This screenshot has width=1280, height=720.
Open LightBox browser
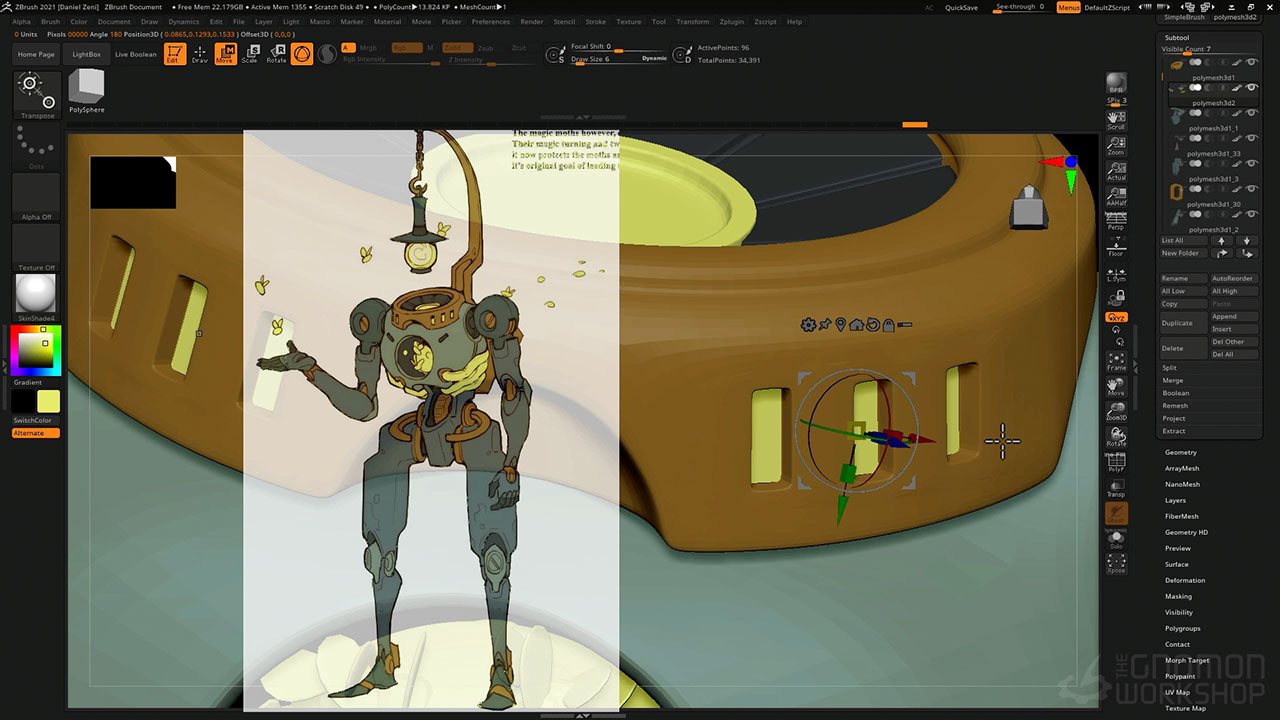[x=87, y=54]
